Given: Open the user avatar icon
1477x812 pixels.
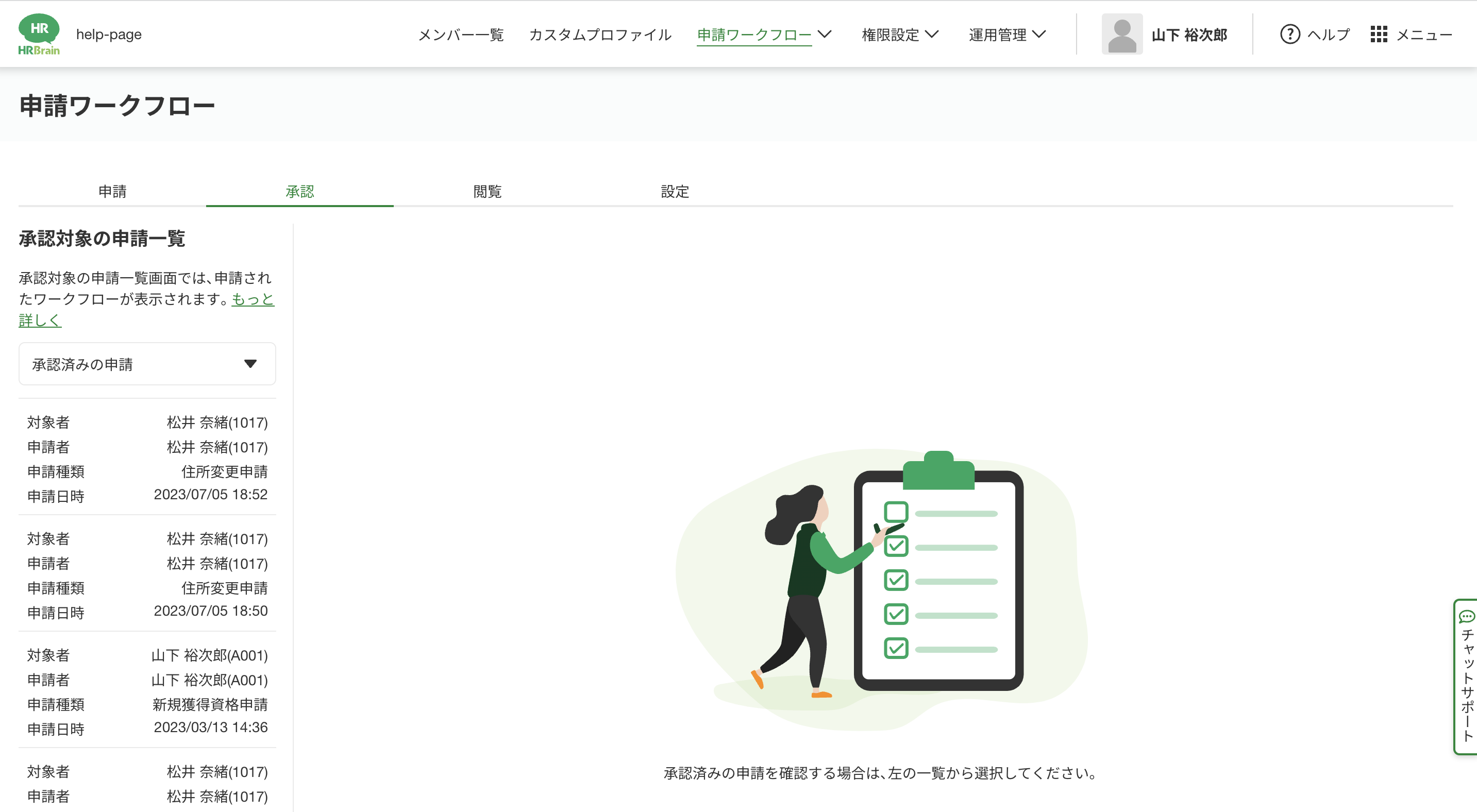Looking at the screenshot, I should coord(1121,35).
